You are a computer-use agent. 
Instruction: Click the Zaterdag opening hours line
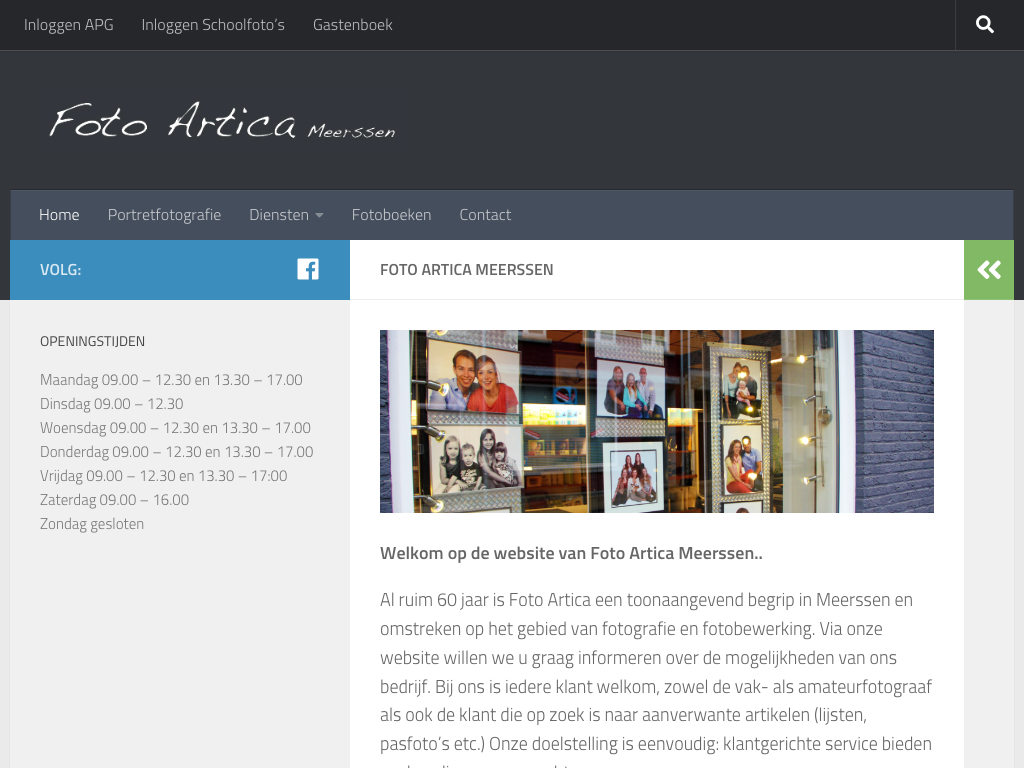pyautogui.click(x=114, y=500)
